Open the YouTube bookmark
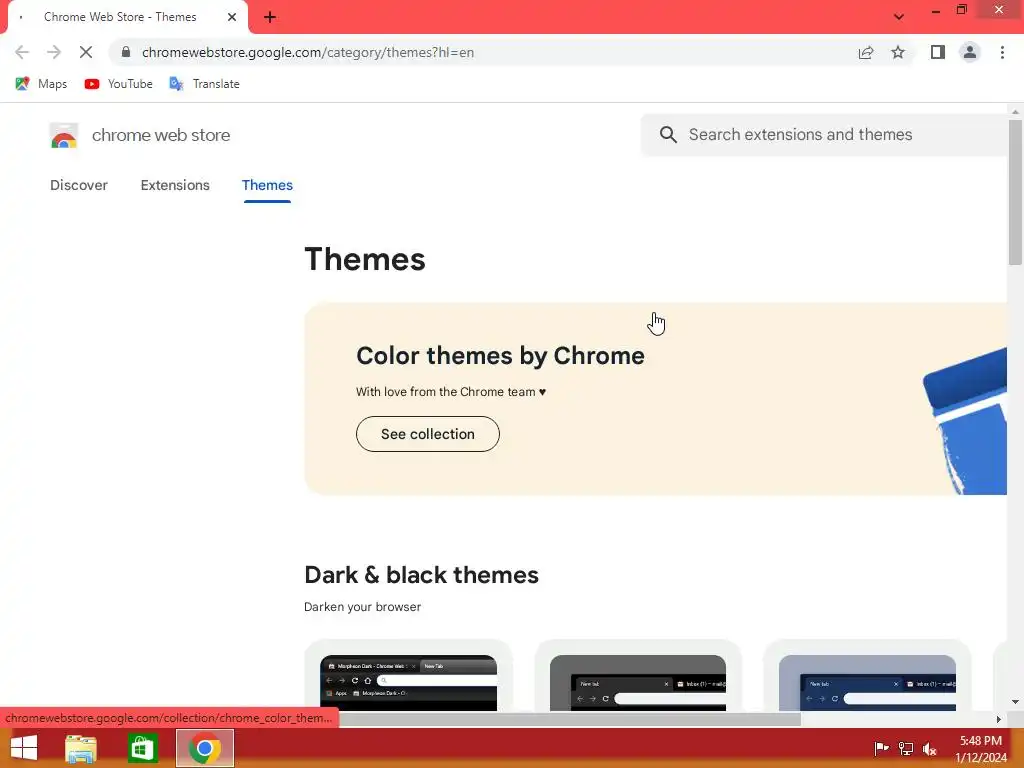The height and width of the screenshot is (768, 1024). [118, 84]
